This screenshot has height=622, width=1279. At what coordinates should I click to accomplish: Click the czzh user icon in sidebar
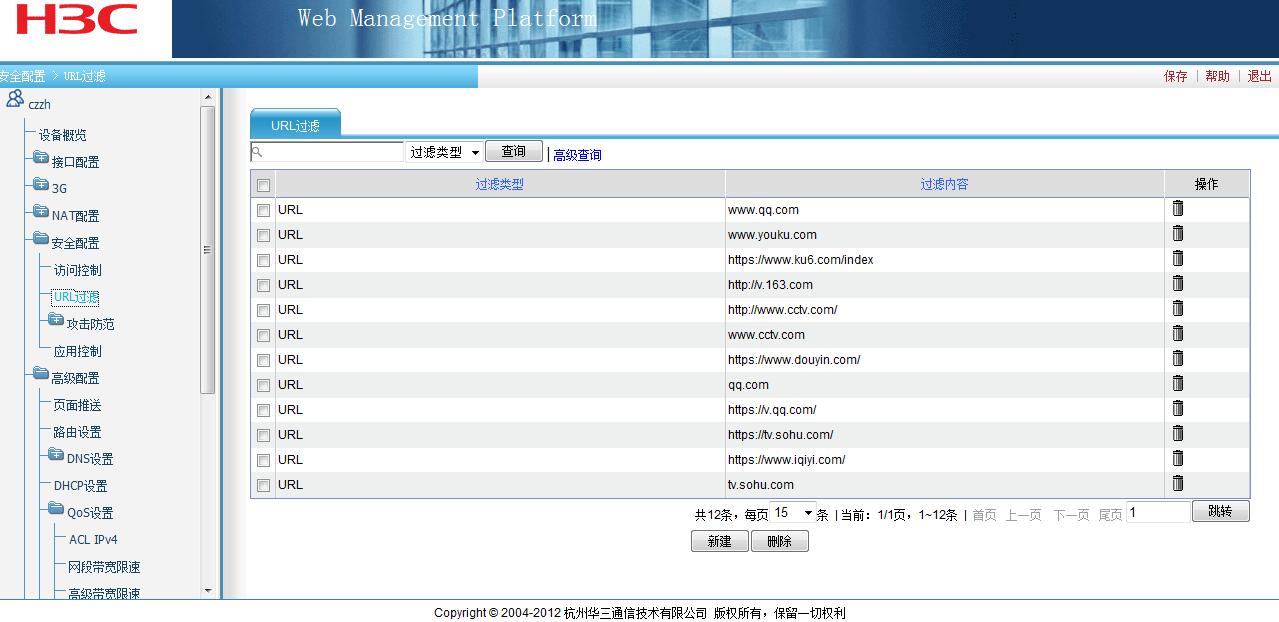pos(15,99)
